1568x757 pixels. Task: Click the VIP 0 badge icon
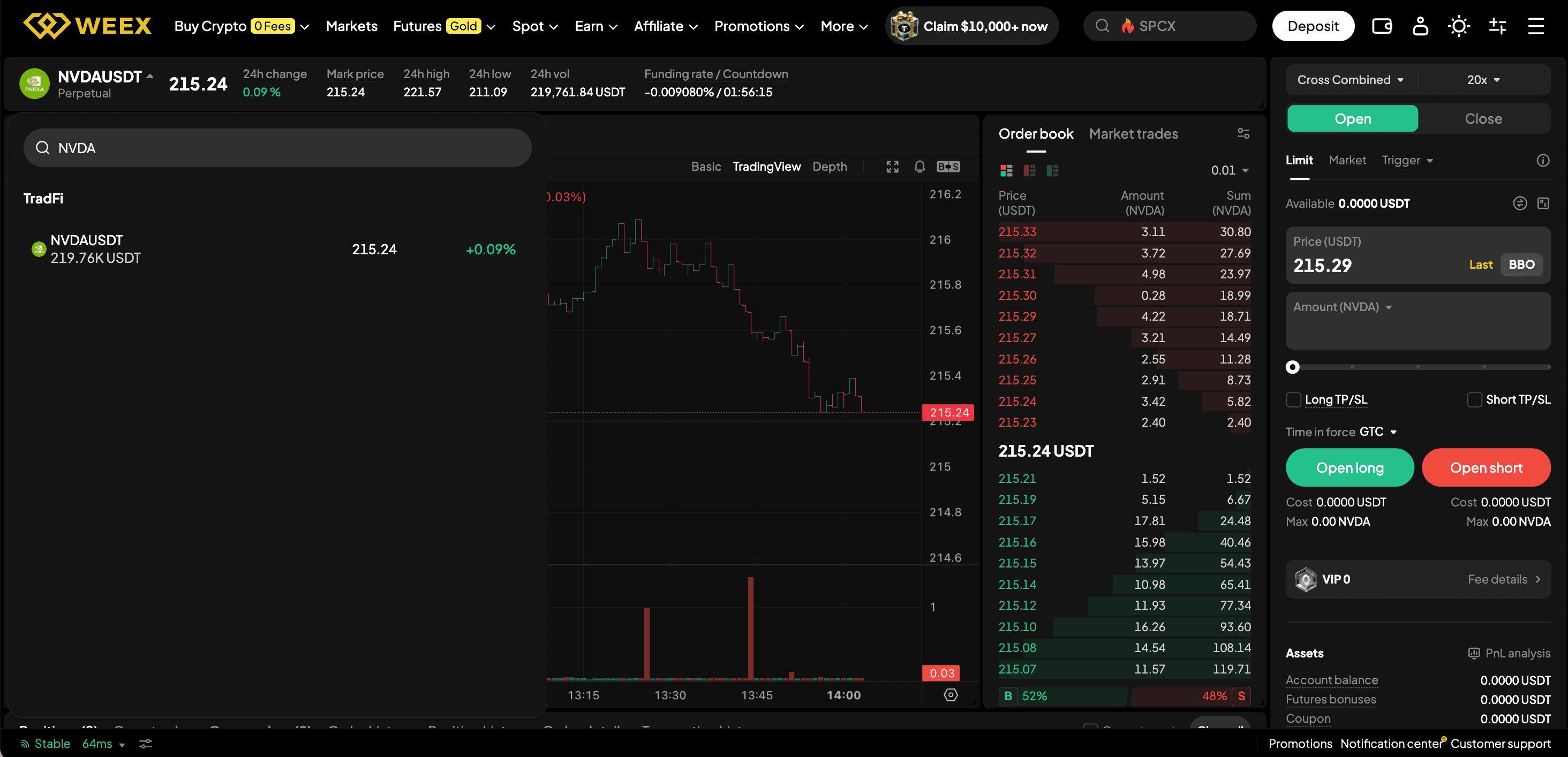(1306, 579)
